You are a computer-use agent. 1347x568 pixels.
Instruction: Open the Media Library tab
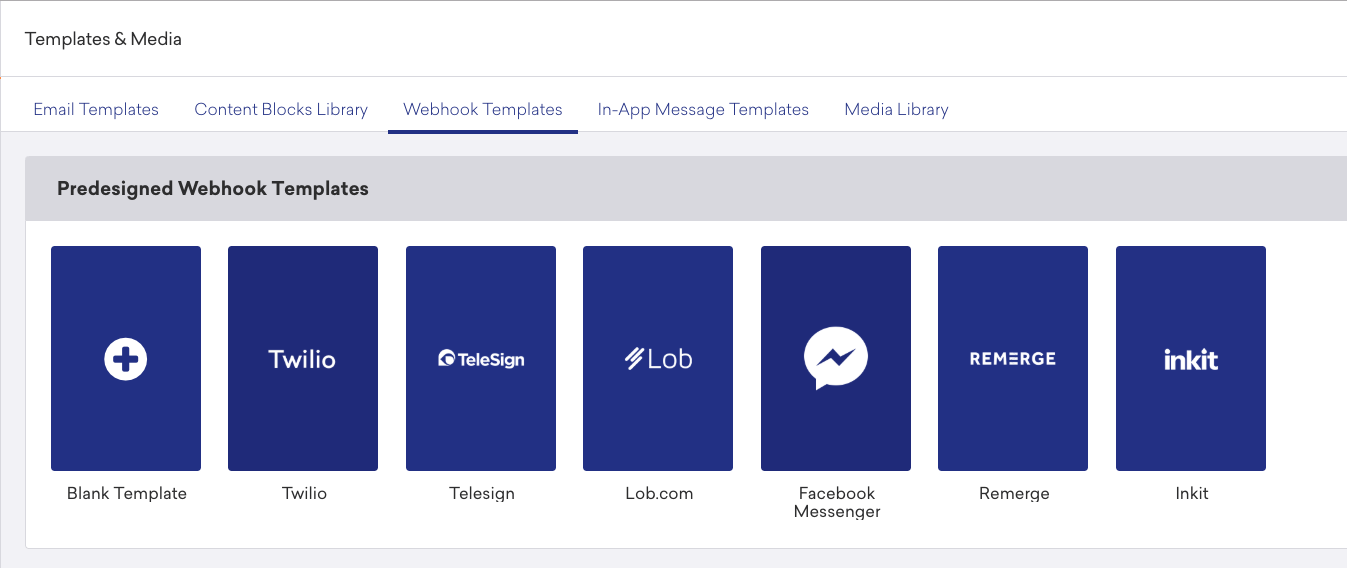pyautogui.click(x=896, y=109)
